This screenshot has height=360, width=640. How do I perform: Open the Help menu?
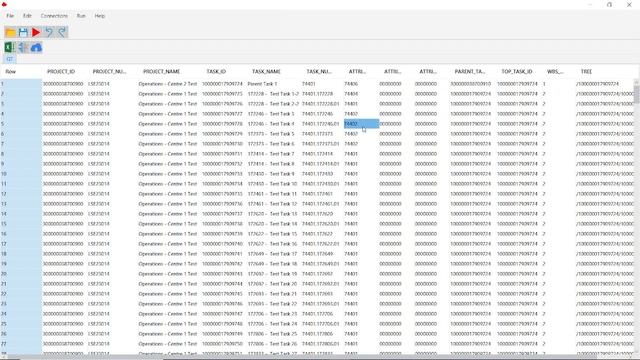click(100, 16)
